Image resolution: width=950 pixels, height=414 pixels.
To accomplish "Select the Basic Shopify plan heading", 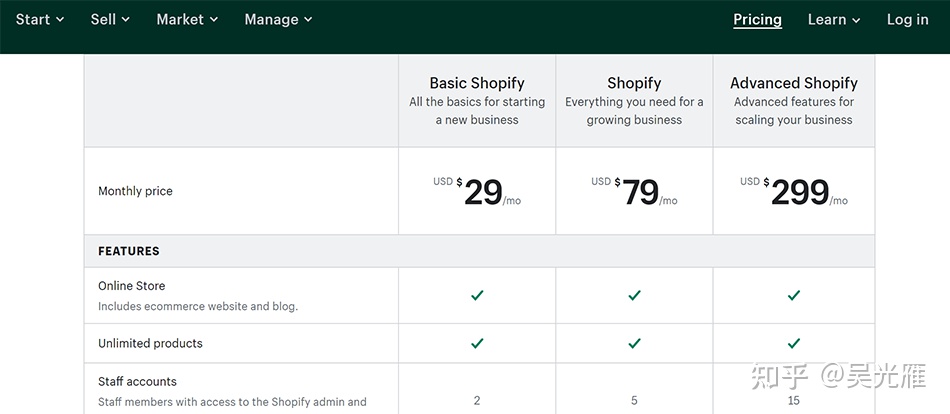I will pyautogui.click(x=477, y=83).
